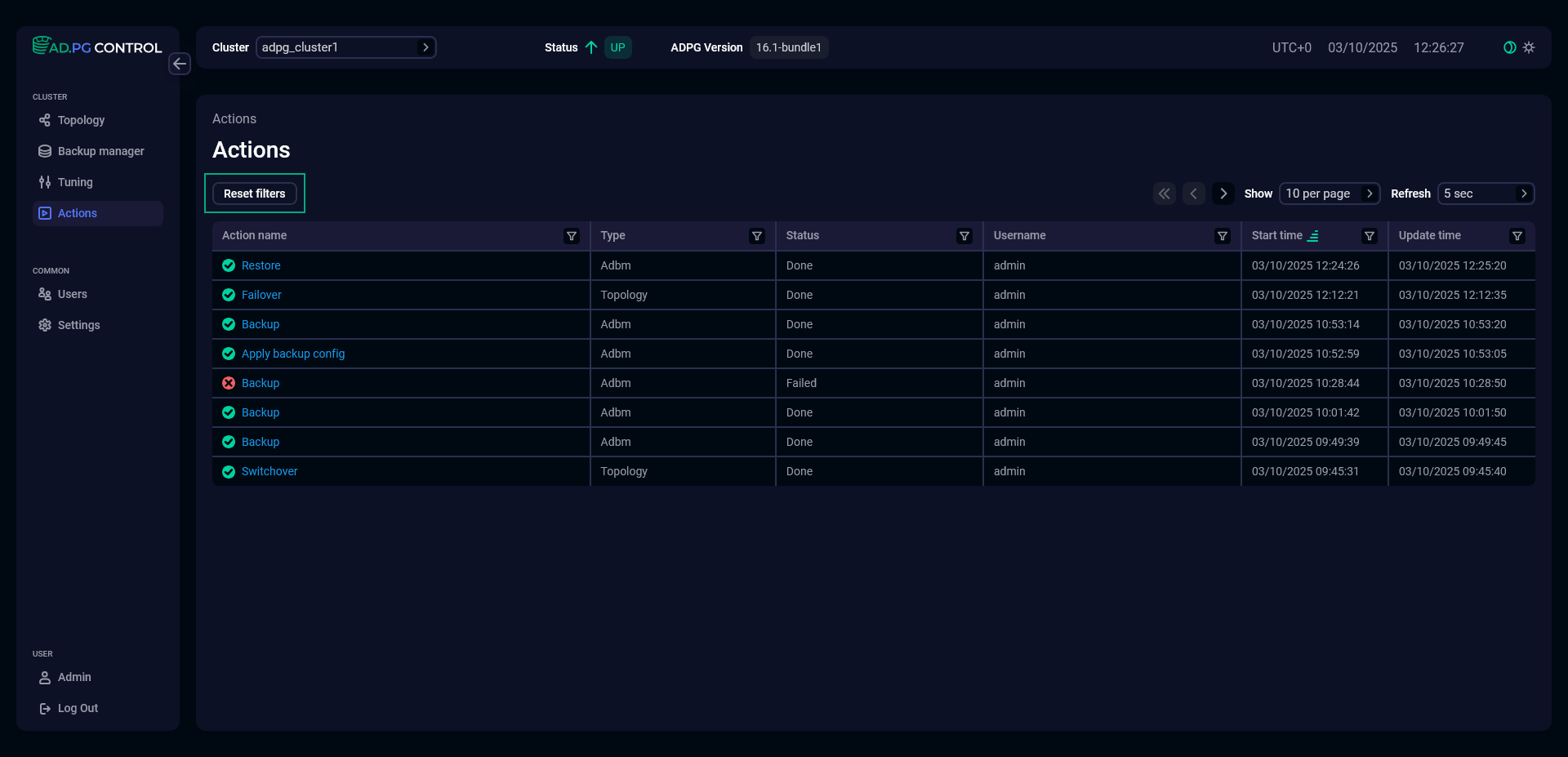Viewport: 1568px width, 757px height.
Task: Open Backup manager in the sidebar
Action: (x=100, y=151)
